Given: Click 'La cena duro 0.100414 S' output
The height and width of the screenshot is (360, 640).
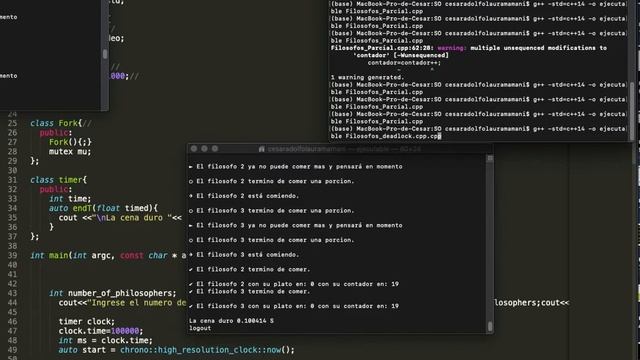Looking at the screenshot, I should tap(231, 321).
